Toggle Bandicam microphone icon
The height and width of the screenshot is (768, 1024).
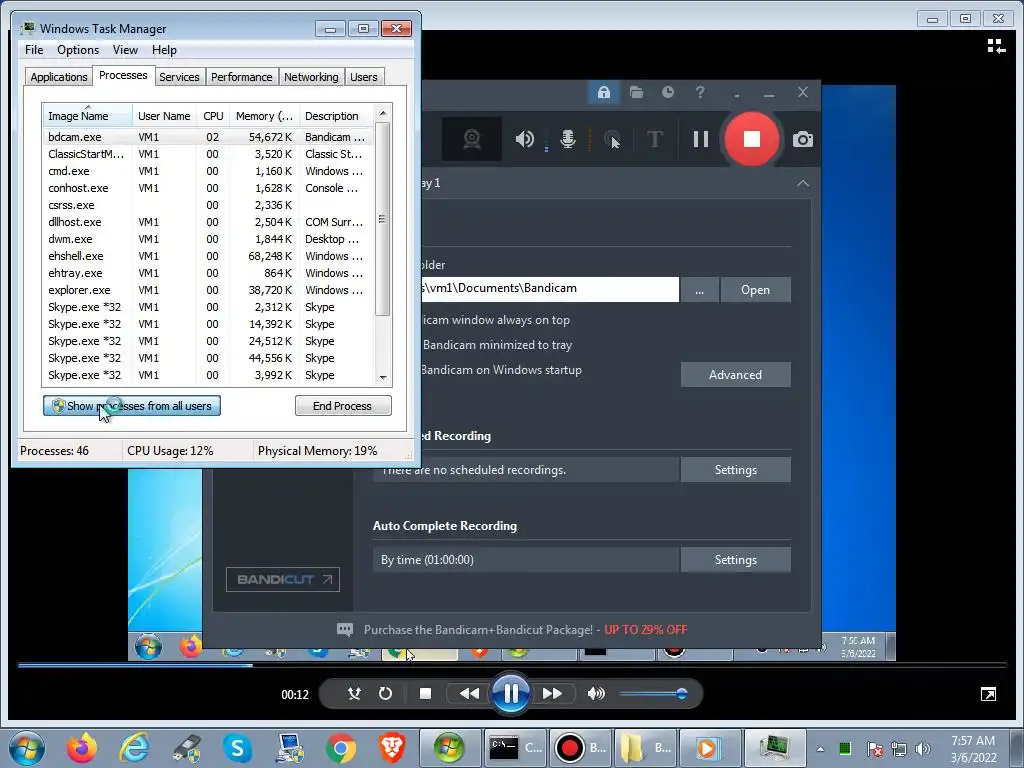pyautogui.click(x=568, y=139)
